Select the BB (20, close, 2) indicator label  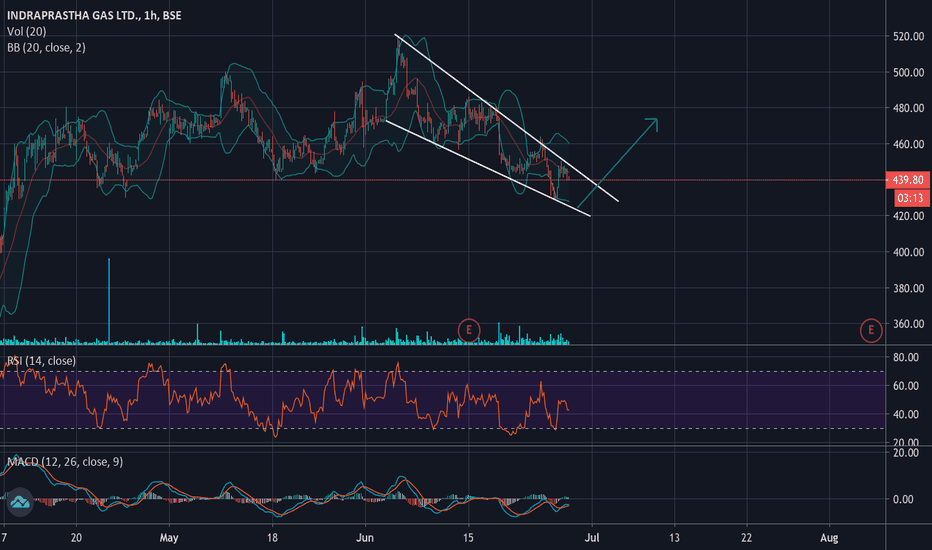point(46,48)
